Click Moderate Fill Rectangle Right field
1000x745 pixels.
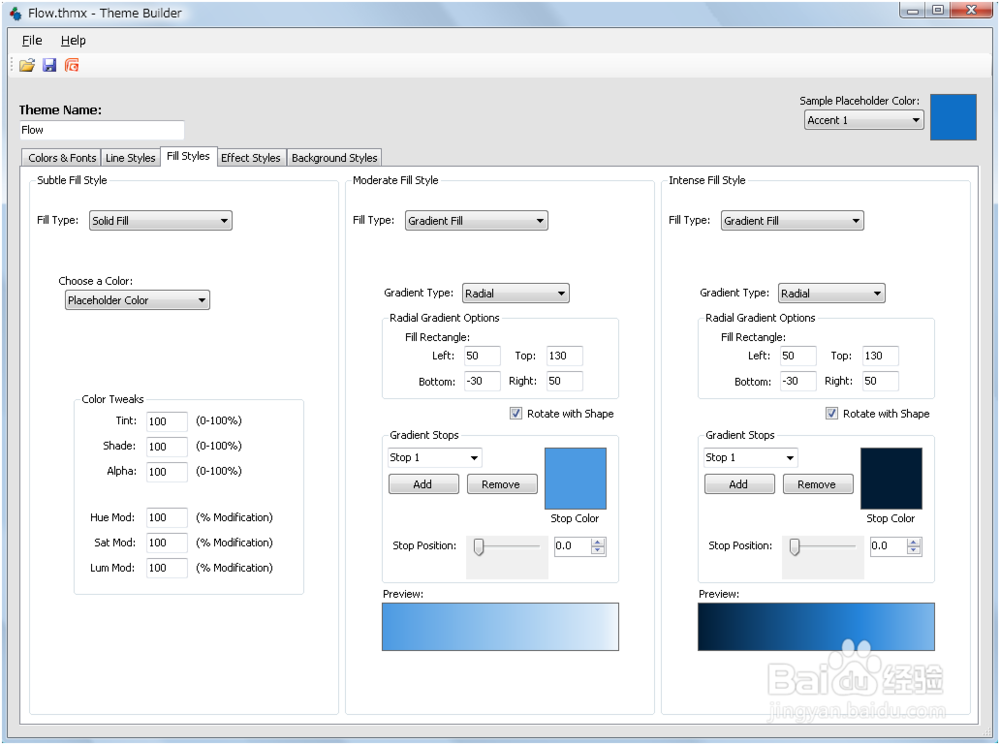point(564,381)
